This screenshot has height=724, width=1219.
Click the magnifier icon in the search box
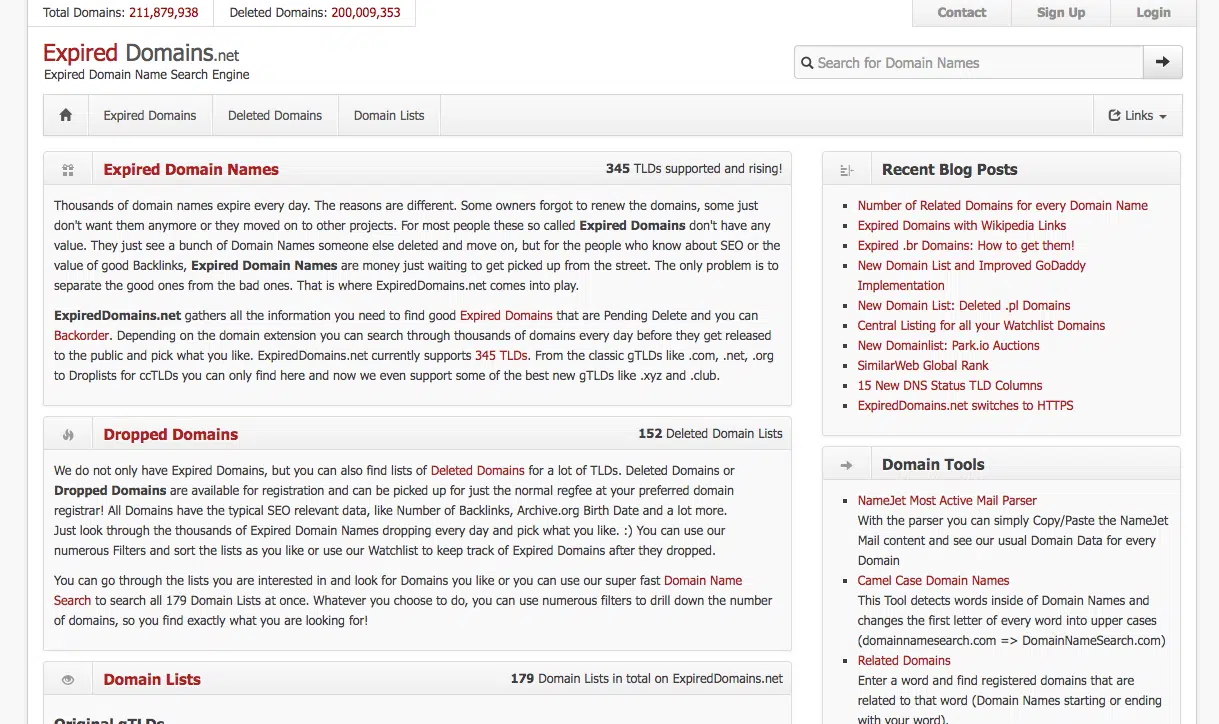[807, 63]
